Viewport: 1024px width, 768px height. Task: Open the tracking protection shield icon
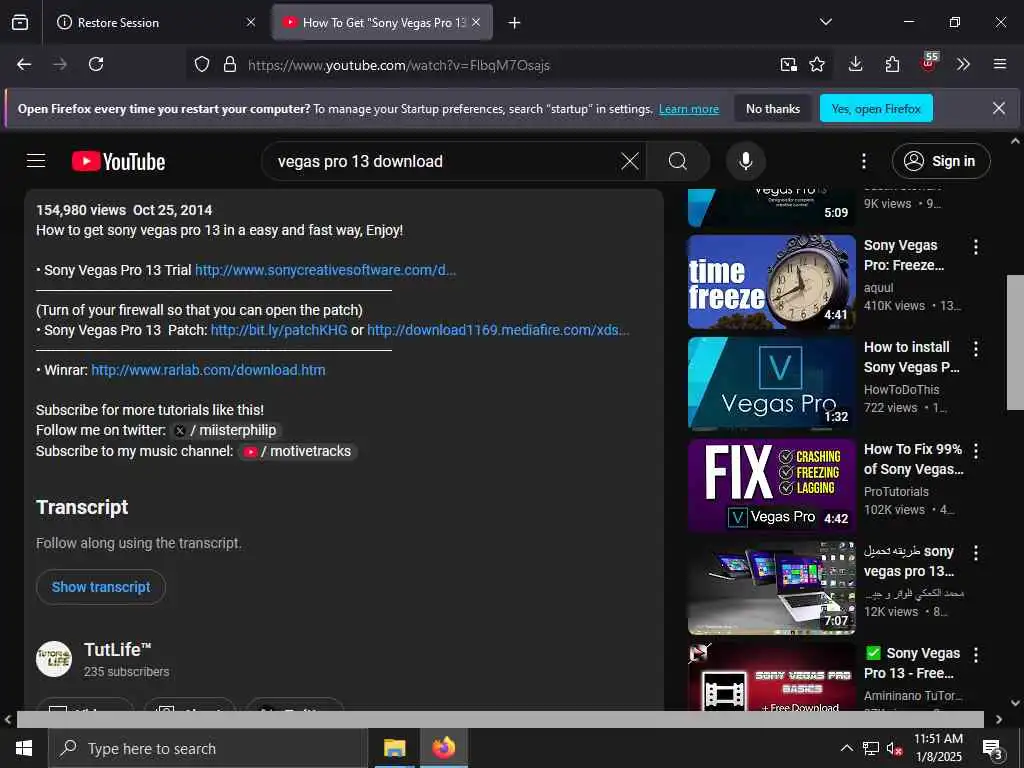202,64
